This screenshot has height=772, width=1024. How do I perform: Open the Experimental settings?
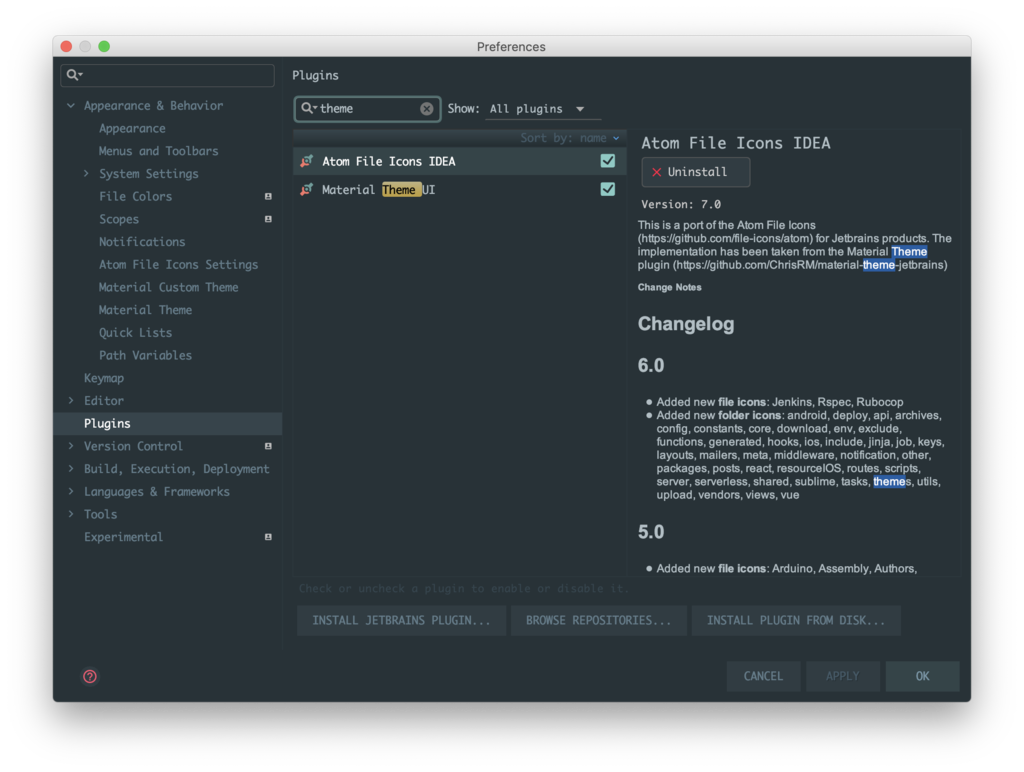123,537
